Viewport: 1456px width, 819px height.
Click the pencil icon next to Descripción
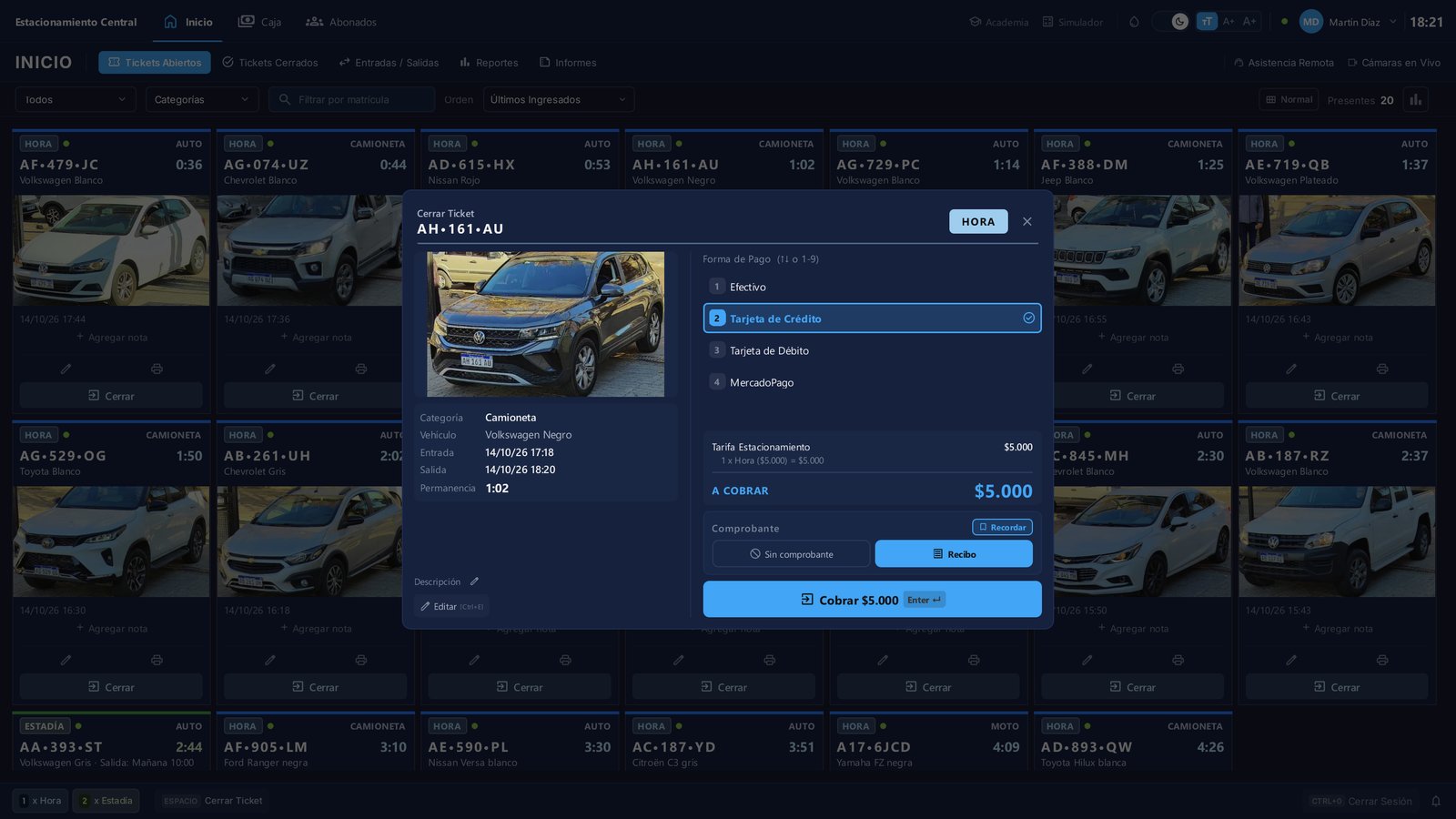click(474, 581)
